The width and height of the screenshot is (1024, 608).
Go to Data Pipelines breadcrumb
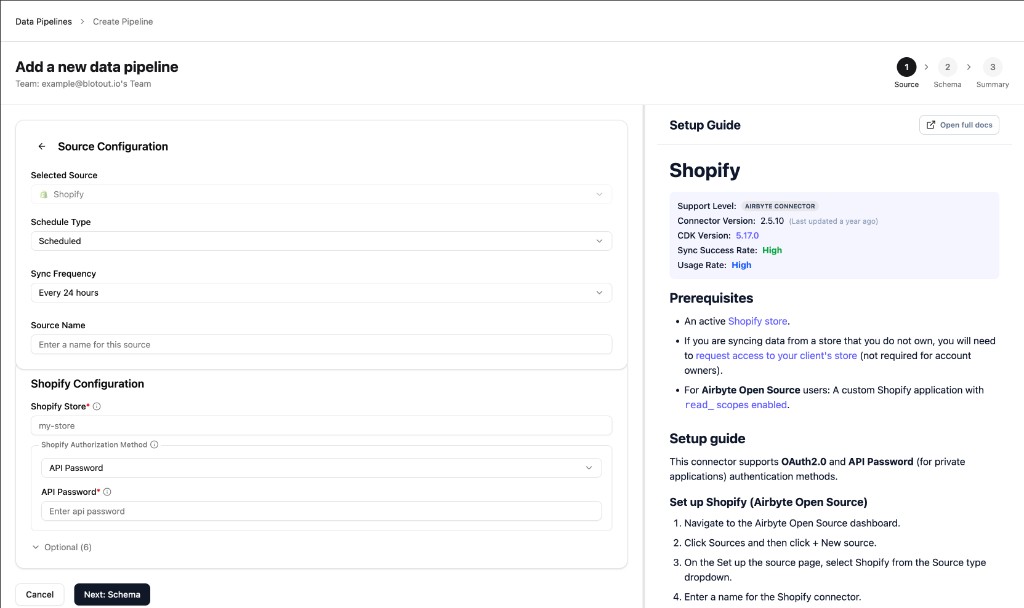44,22
